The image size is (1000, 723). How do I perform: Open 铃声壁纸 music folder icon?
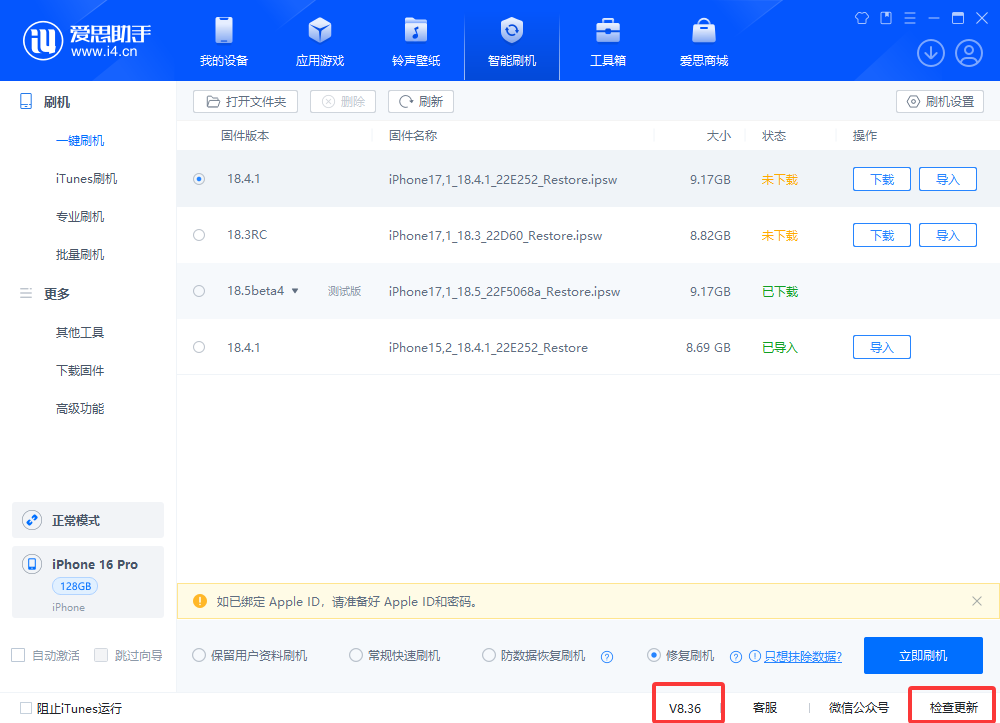tap(416, 31)
